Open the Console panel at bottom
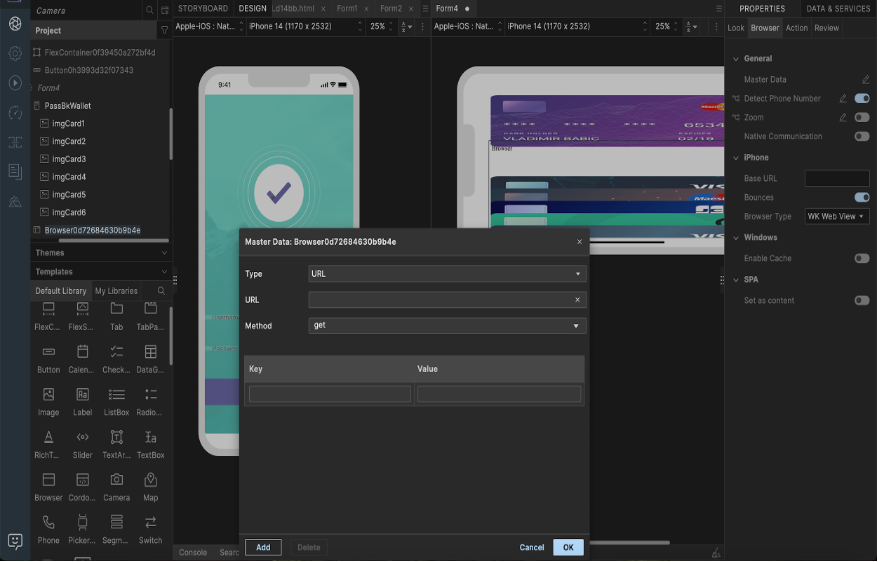Viewport: 878px width, 562px height. click(193, 552)
